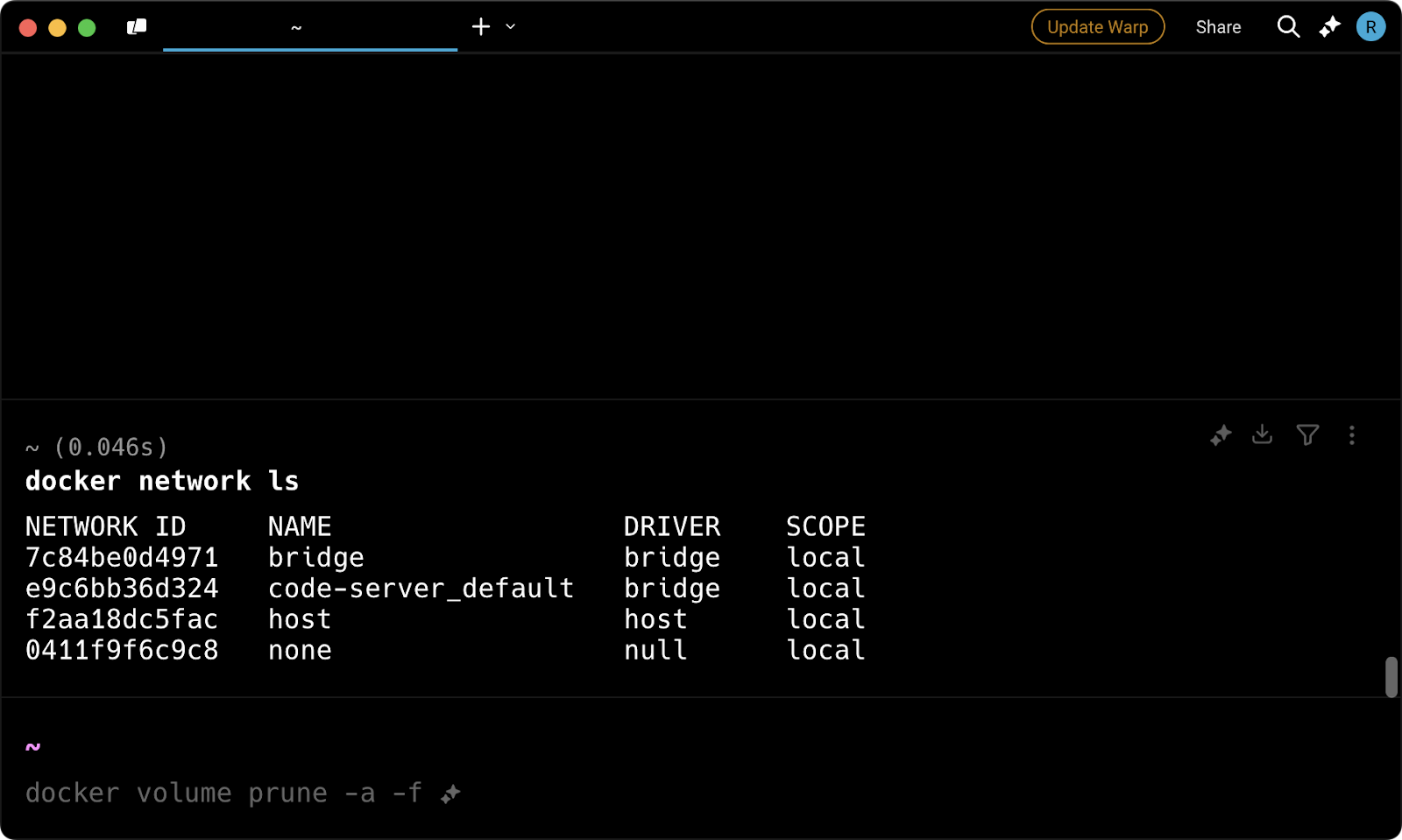Maximize the window with green button
The width and height of the screenshot is (1402, 840).
point(87,28)
